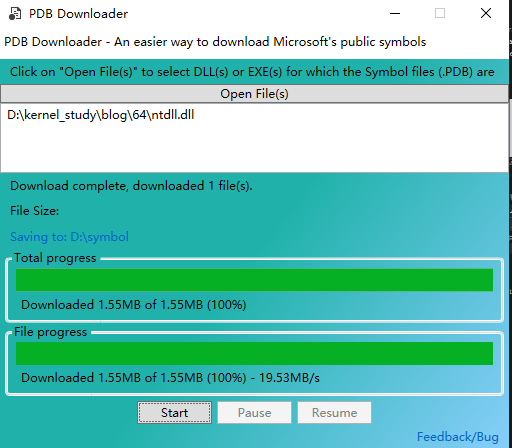Click the disabled maximize window button

point(440,14)
